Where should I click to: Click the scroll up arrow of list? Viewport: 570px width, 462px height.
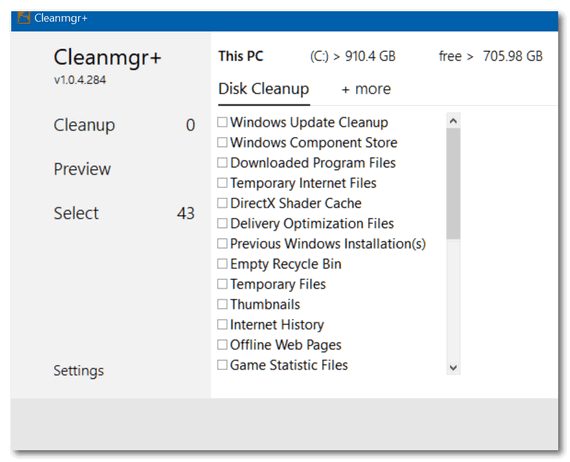click(x=453, y=121)
